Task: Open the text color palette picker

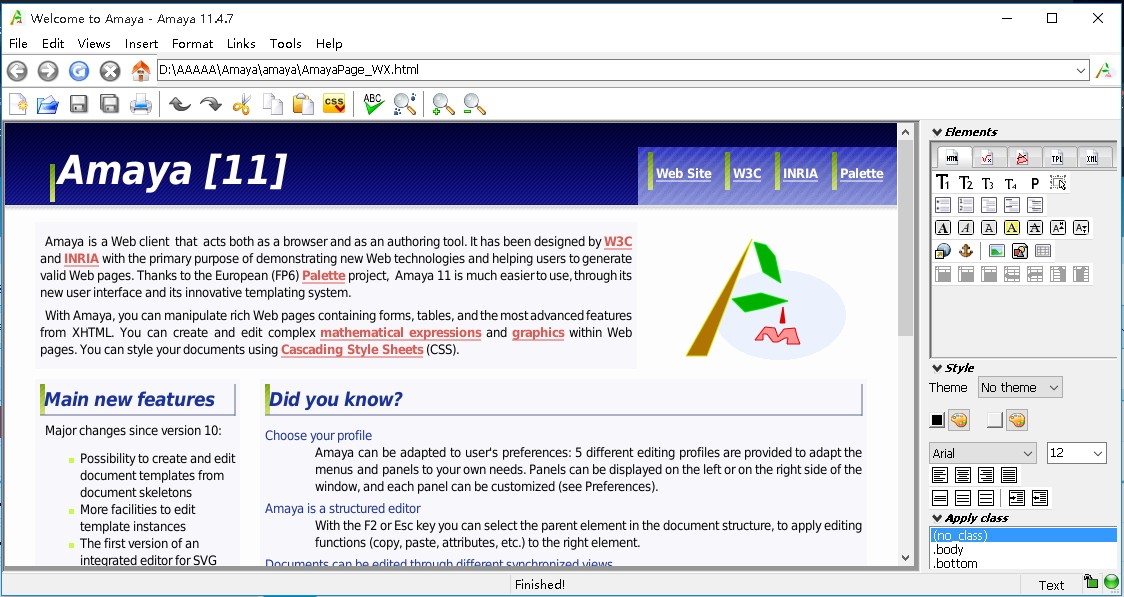Action: [x=959, y=421]
